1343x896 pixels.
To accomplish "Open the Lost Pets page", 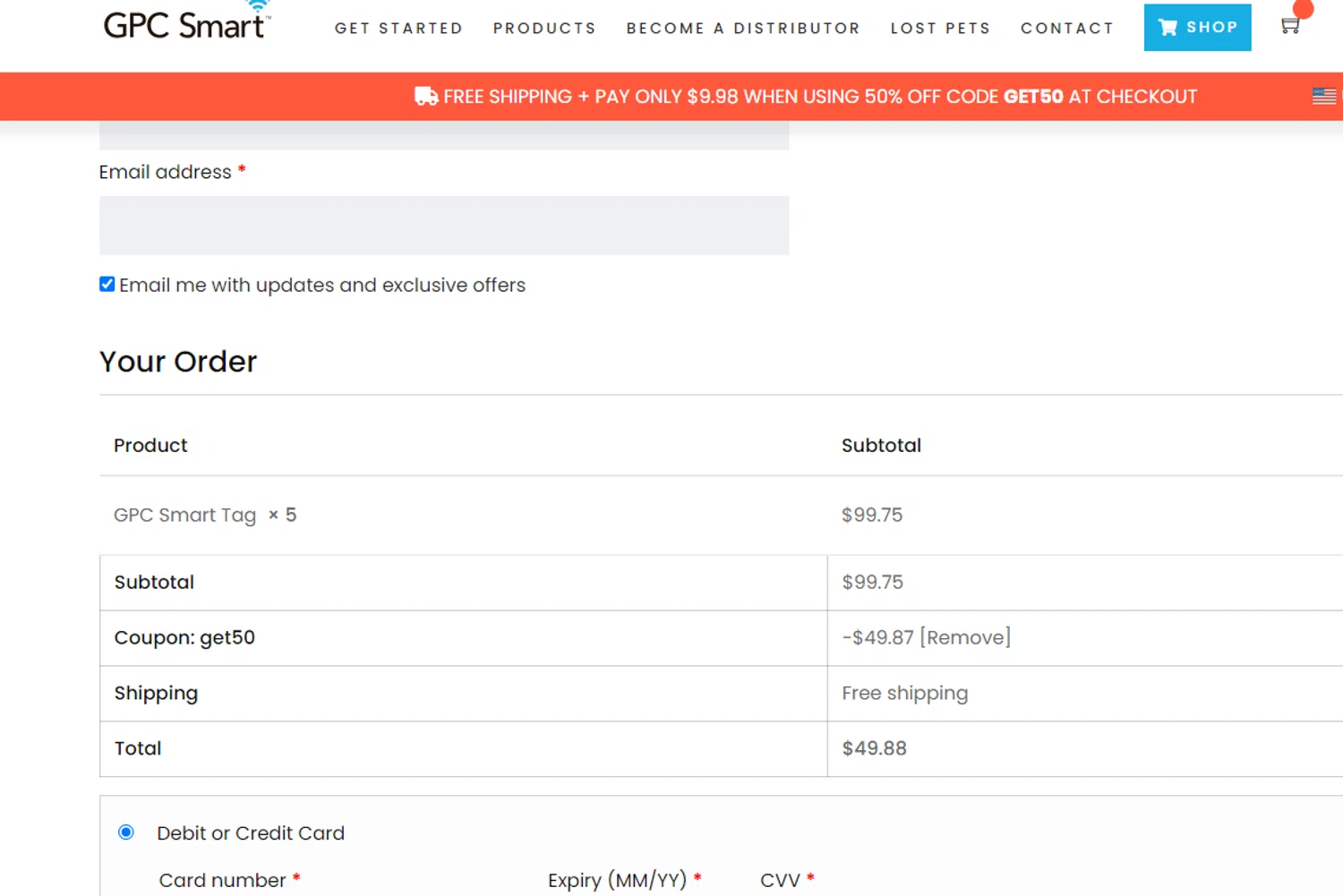I will tap(940, 29).
